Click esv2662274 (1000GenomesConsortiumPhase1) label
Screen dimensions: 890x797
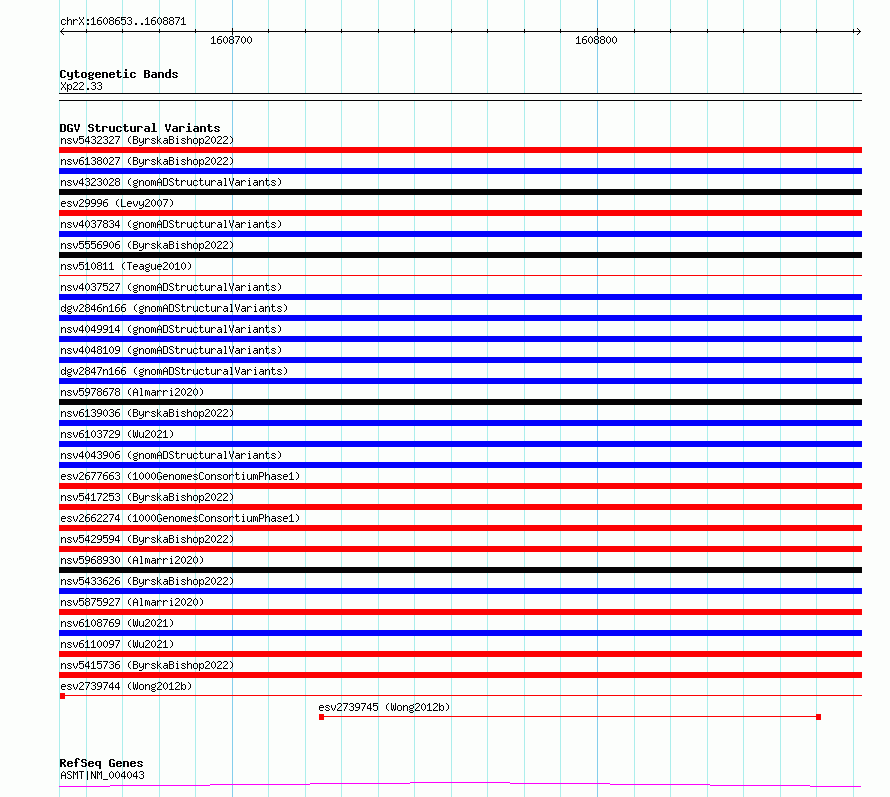(180, 518)
